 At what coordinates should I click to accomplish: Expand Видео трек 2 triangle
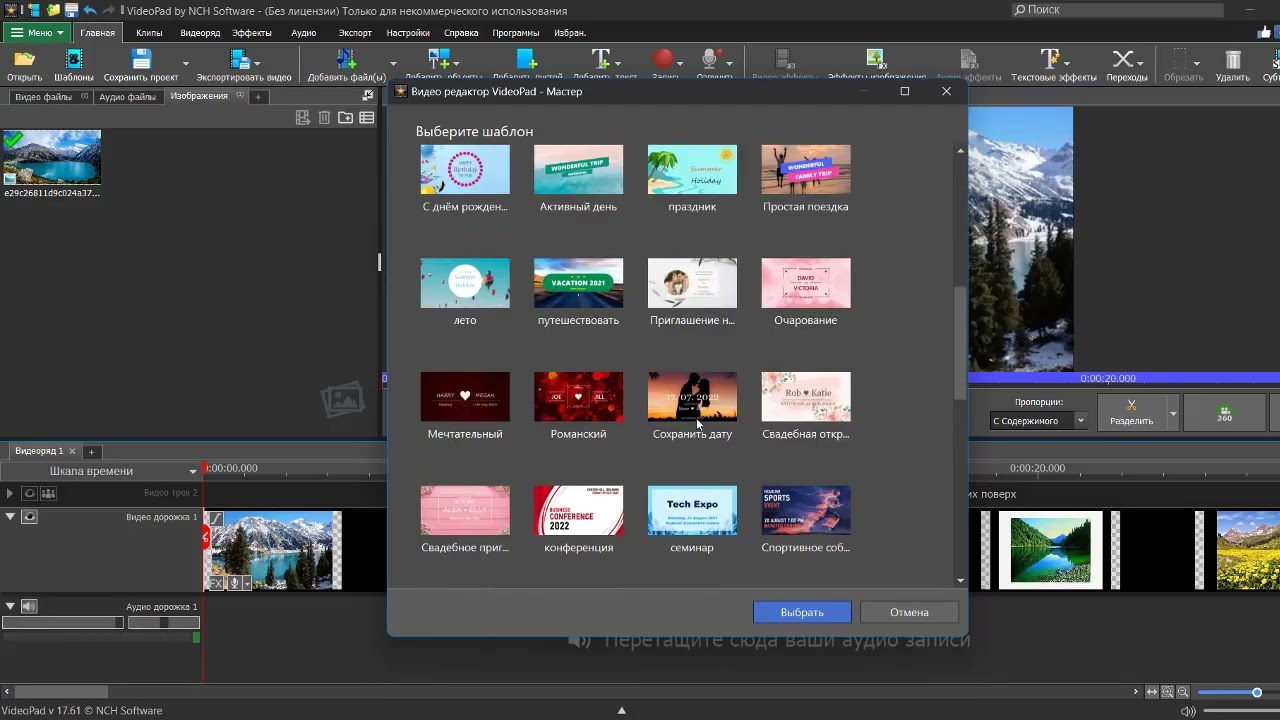coord(10,493)
